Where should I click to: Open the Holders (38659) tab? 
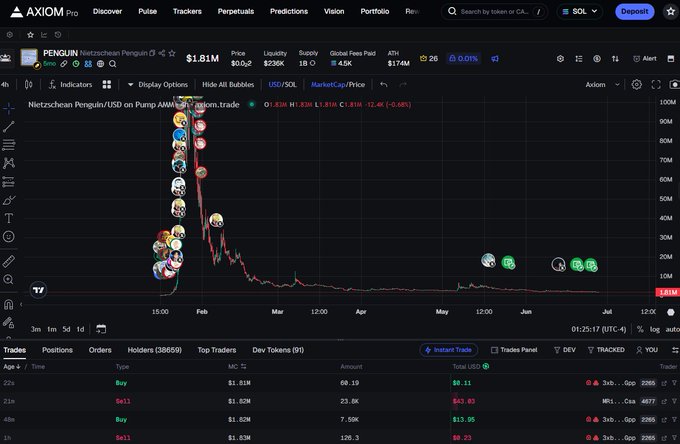pos(154,350)
